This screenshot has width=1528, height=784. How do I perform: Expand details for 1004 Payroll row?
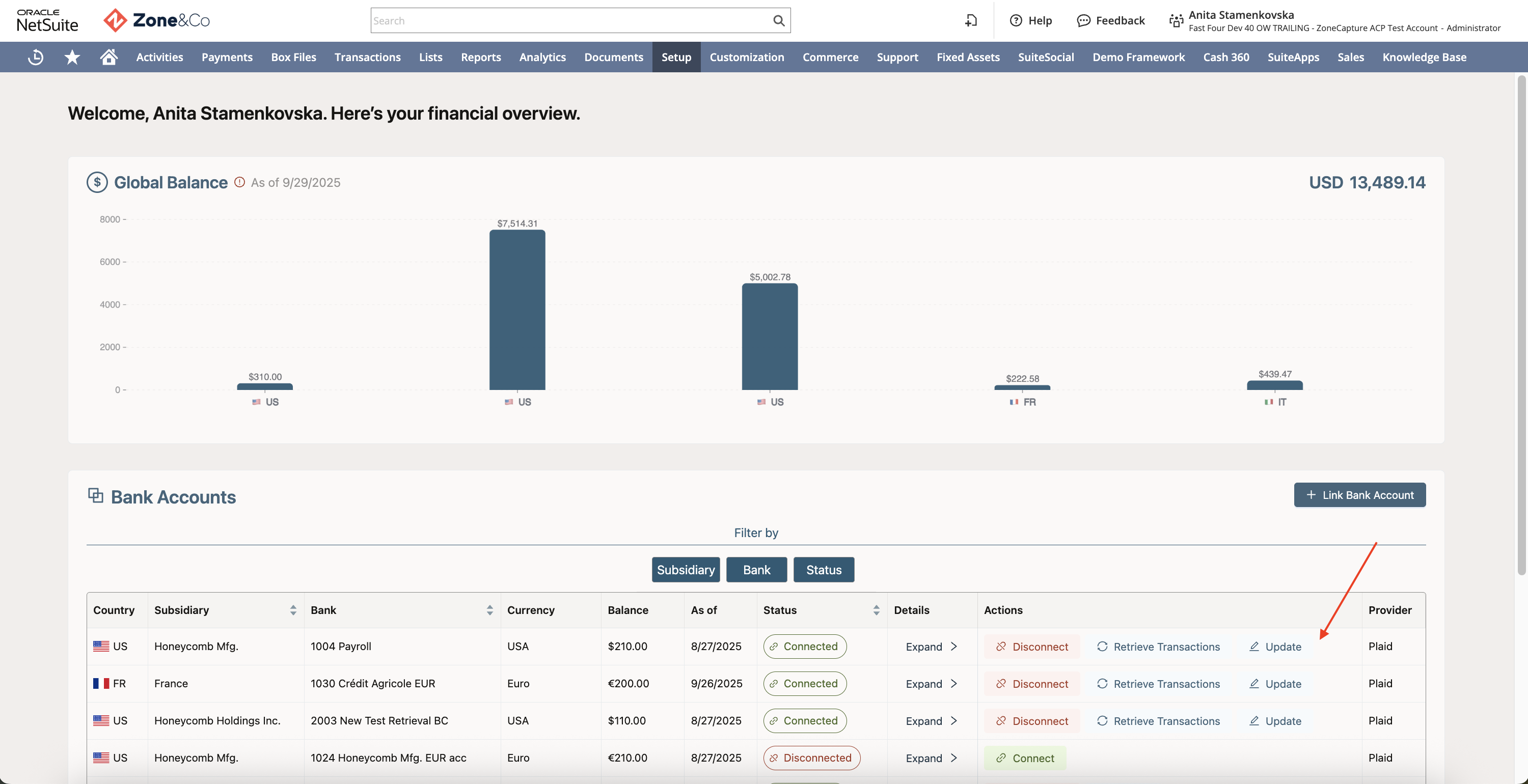[931, 647]
